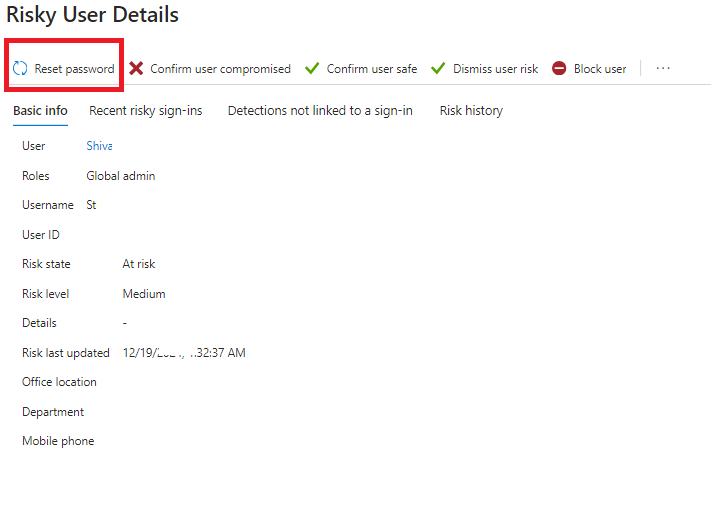This screenshot has width=713, height=521.
Task: Click the green check beside Dismiss user risk
Action: (x=438, y=68)
